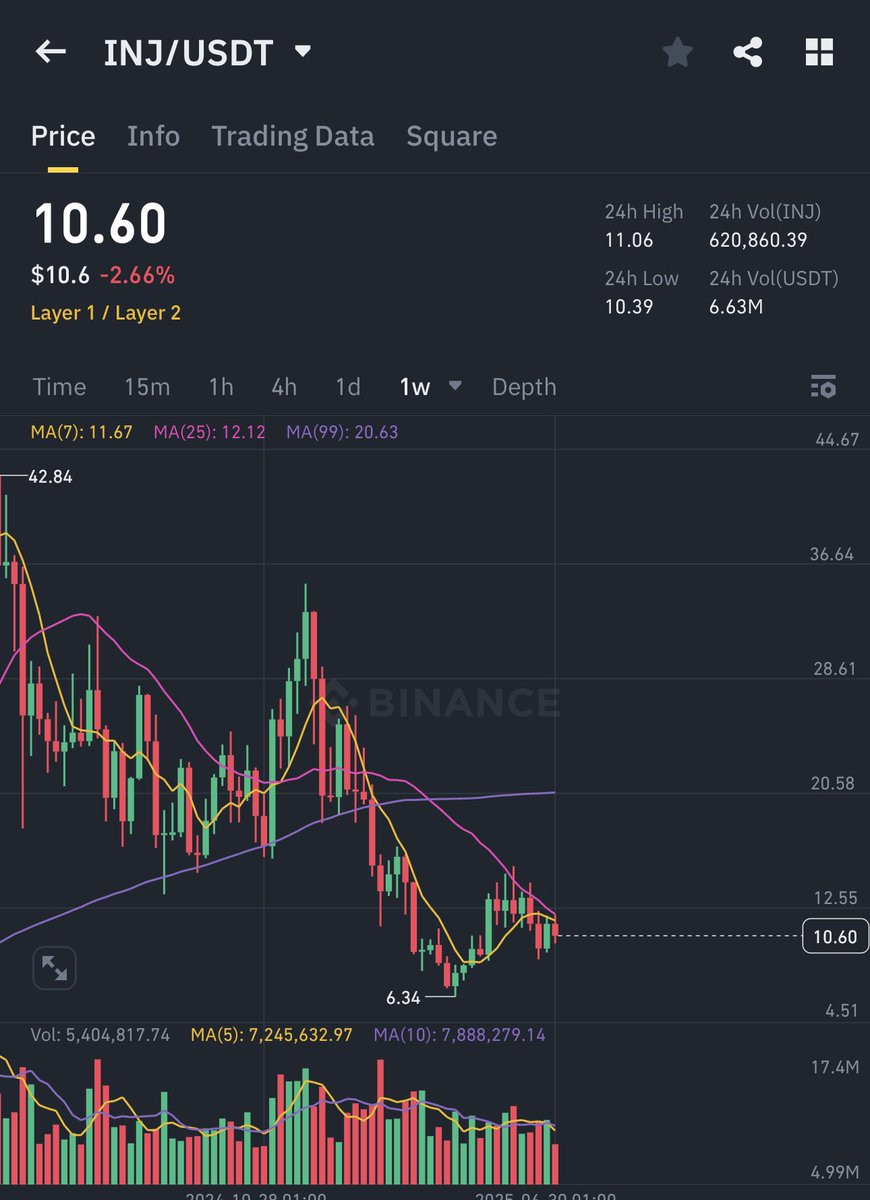Expand chart to fullscreen icon
870x1200 pixels.
[x=54, y=967]
